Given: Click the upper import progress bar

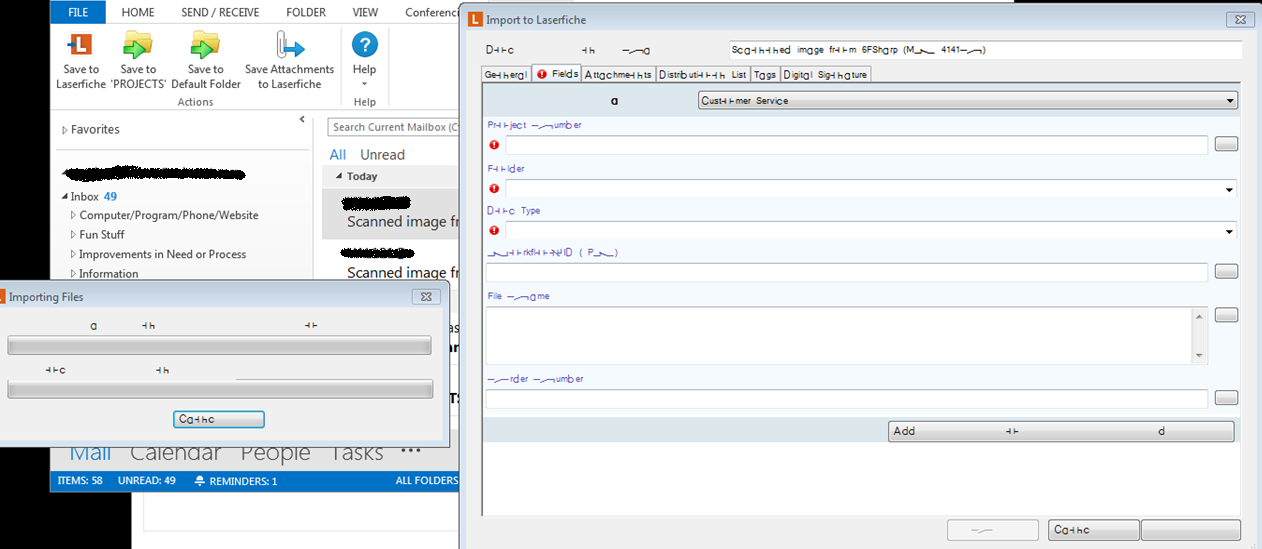Looking at the screenshot, I should (x=219, y=346).
